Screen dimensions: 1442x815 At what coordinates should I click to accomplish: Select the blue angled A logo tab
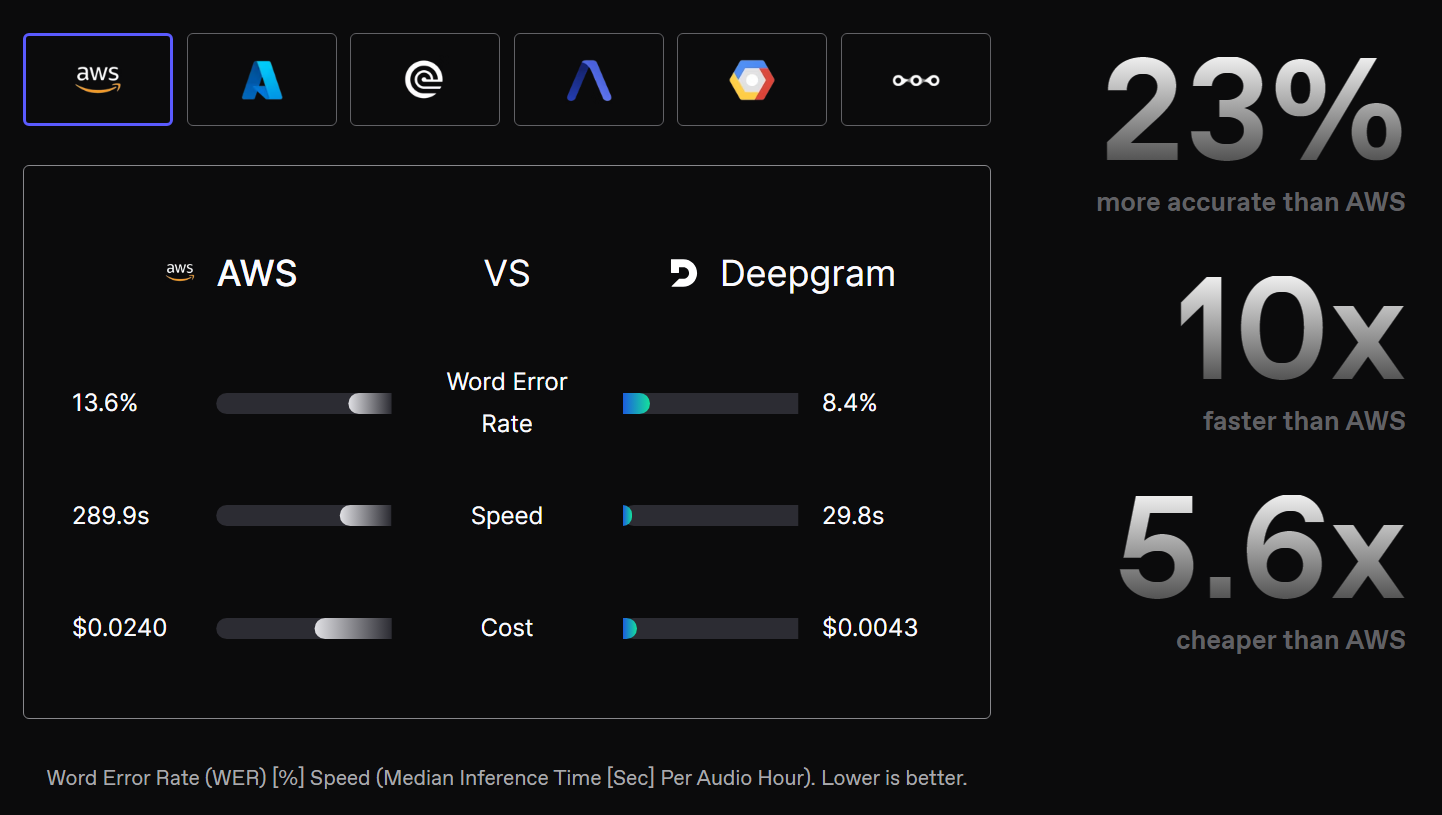(x=589, y=79)
